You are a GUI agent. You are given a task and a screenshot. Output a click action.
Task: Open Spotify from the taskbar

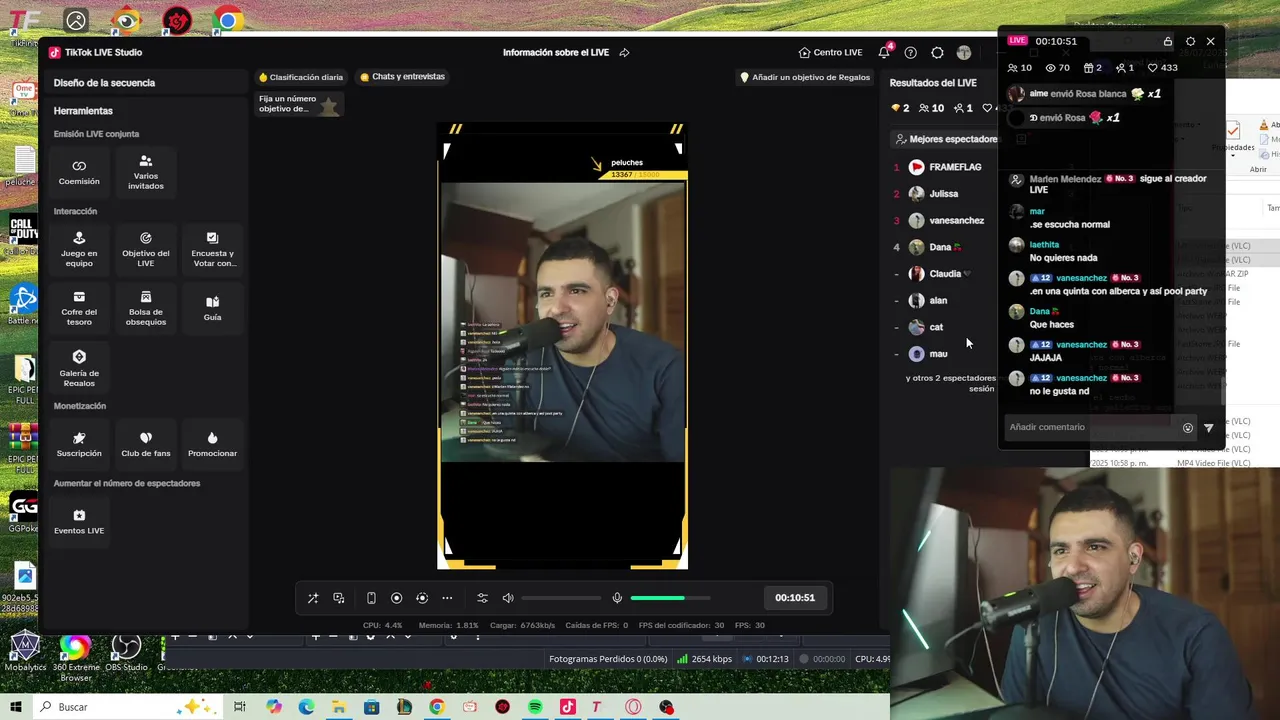click(x=535, y=707)
